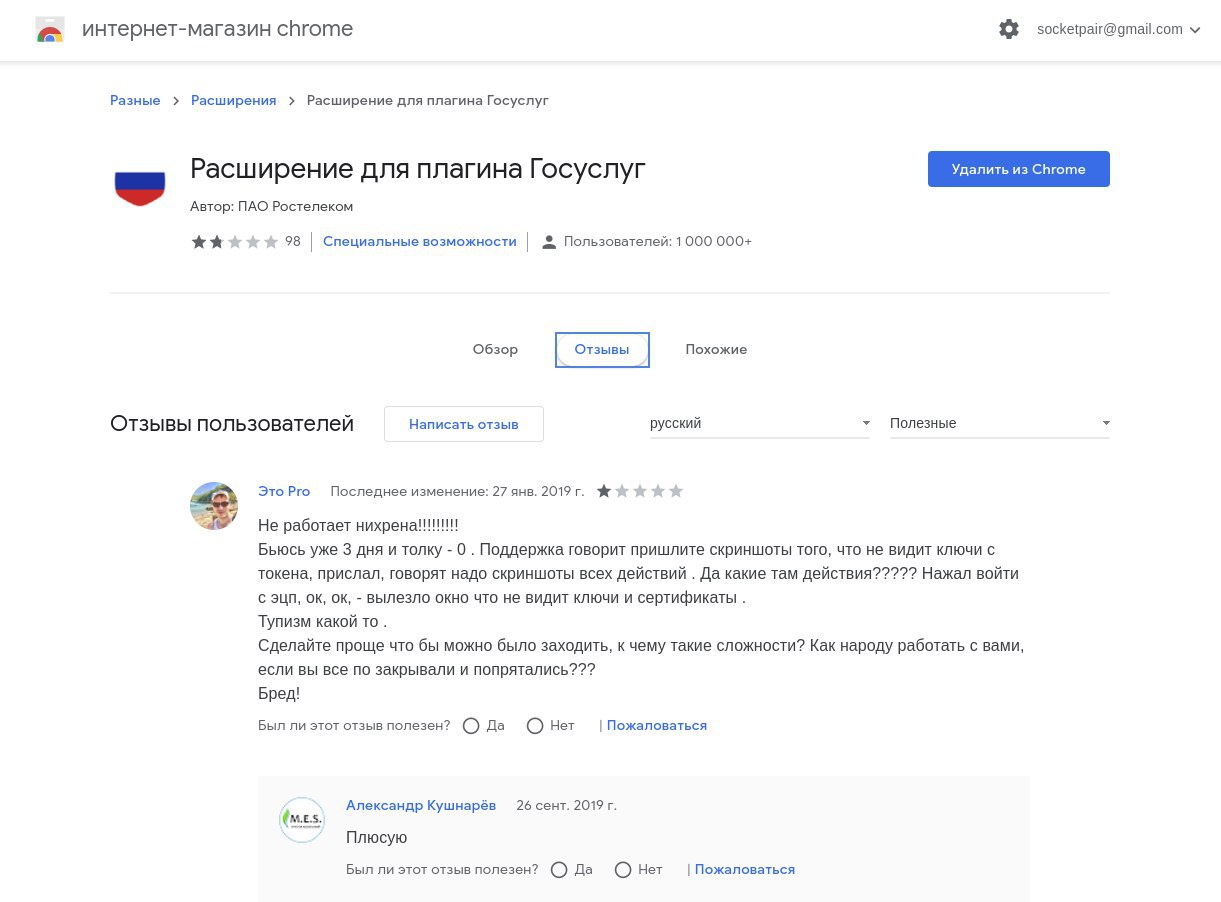The image size is (1221, 902).
Task: Click the Автор: ПАО Ростелеком text
Action: point(272,207)
